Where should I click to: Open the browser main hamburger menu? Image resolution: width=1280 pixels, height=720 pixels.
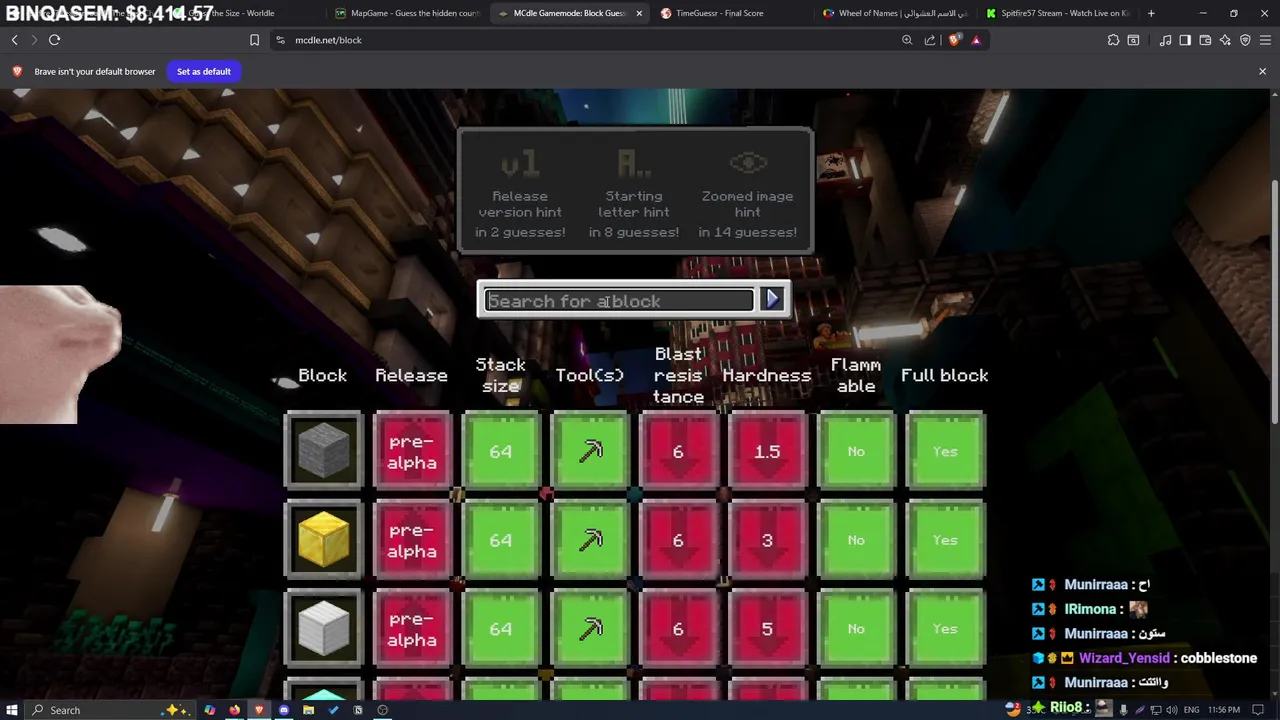tap(1265, 40)
